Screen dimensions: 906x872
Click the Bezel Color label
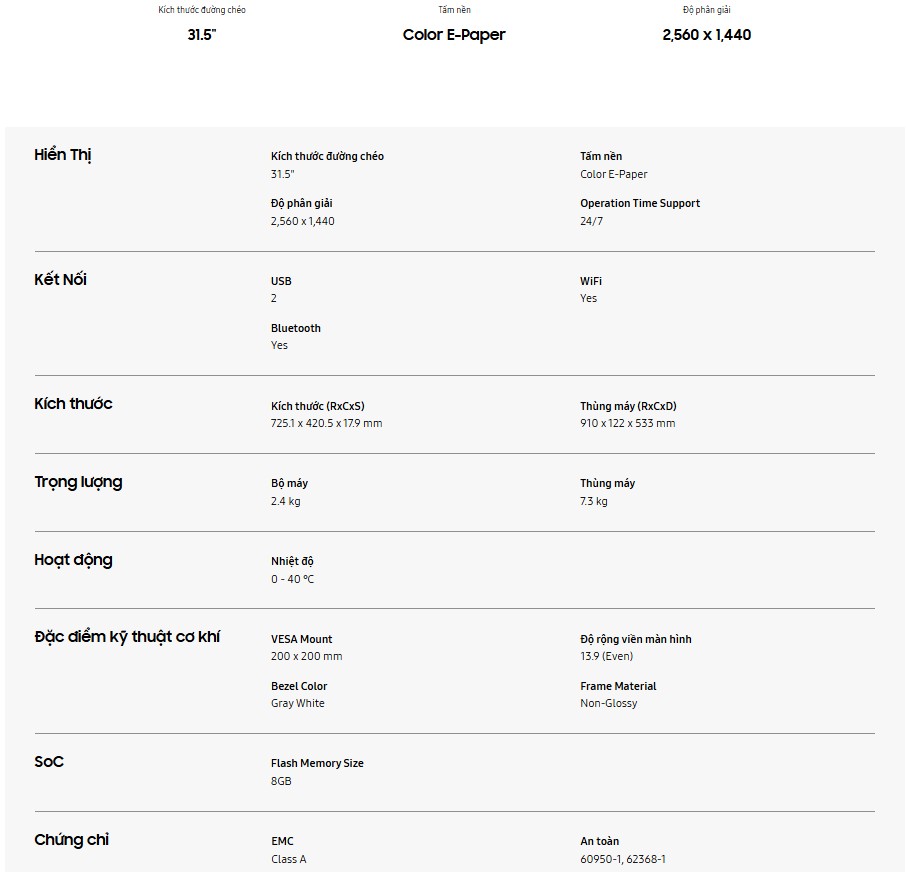click(299, 686)
